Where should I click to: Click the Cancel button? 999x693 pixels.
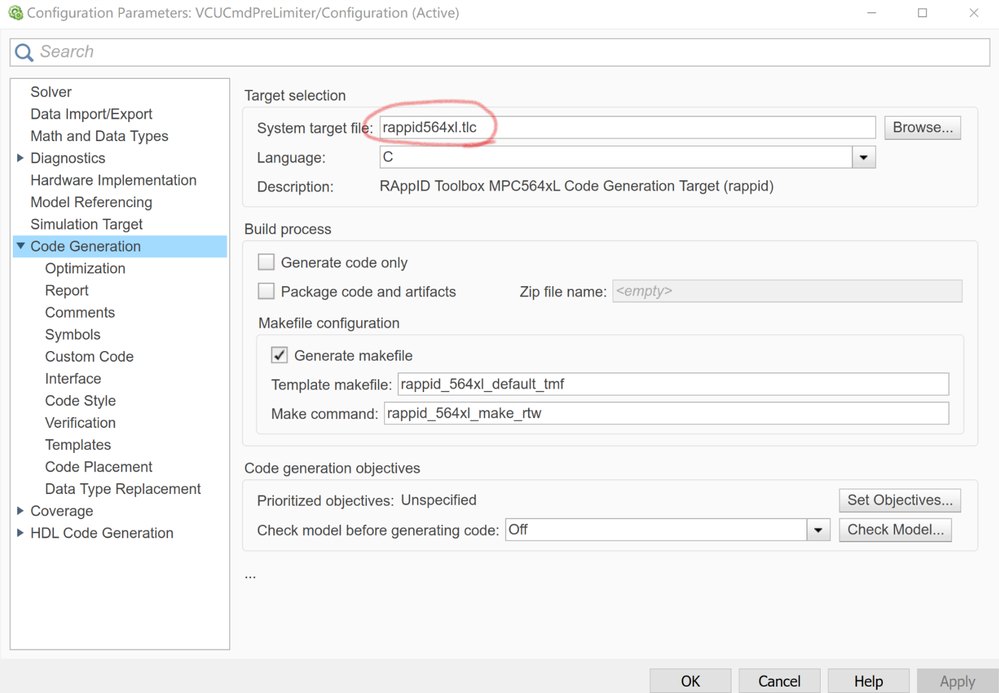coord(779,681)
